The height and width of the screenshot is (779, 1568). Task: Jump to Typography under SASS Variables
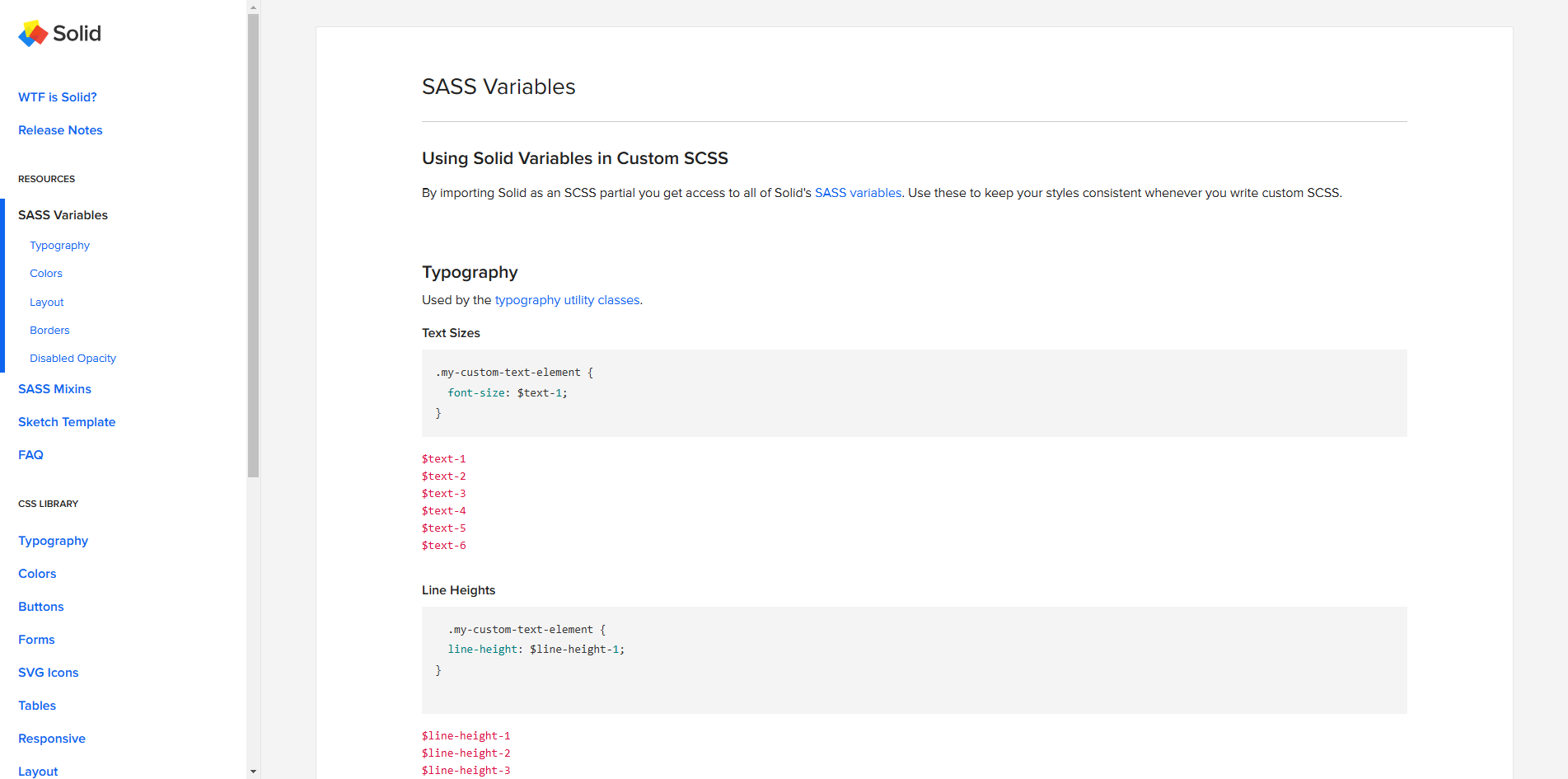point(59,246)
